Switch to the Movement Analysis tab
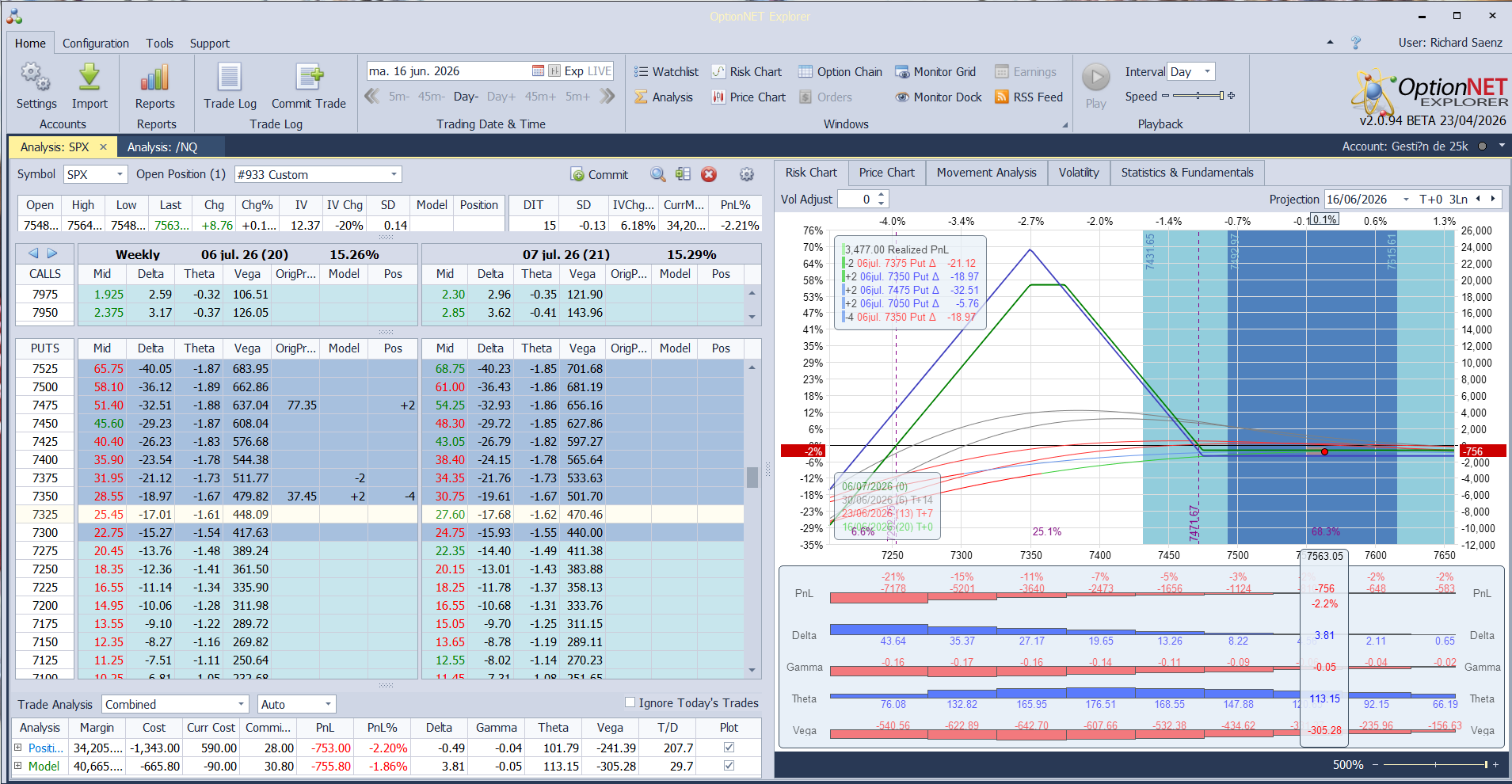 click(x=986, y=173)
